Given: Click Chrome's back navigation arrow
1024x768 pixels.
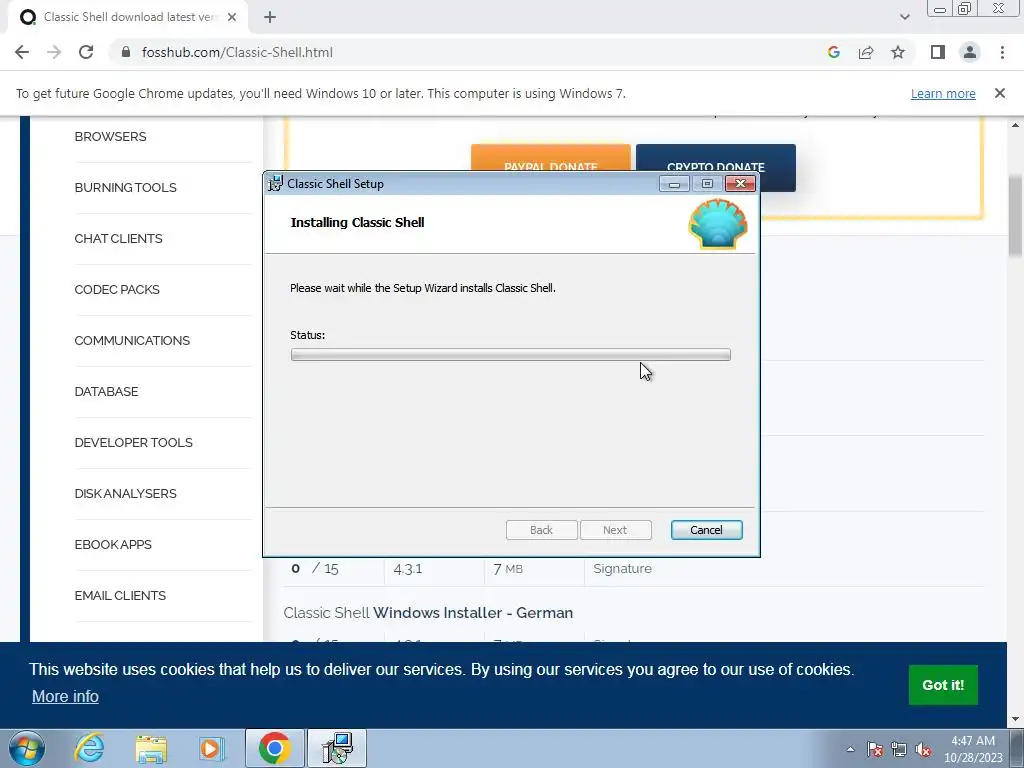Looking at the screenshot, I should [x=22, y=52].
